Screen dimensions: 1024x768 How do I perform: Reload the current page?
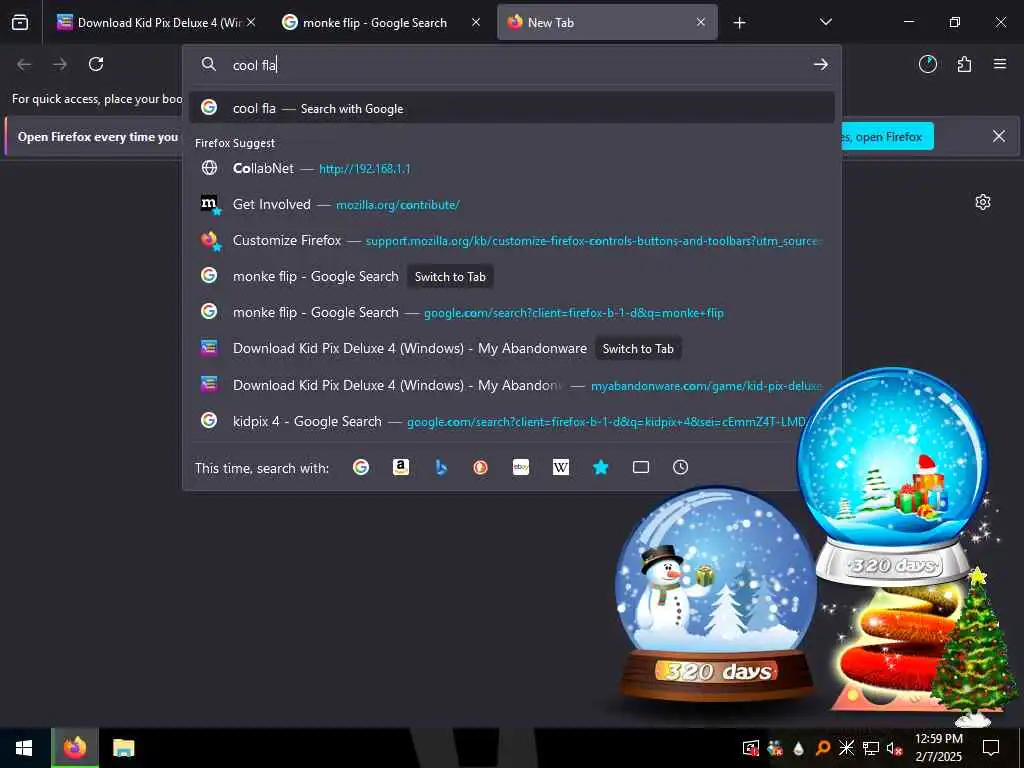[x=96, y=64]
